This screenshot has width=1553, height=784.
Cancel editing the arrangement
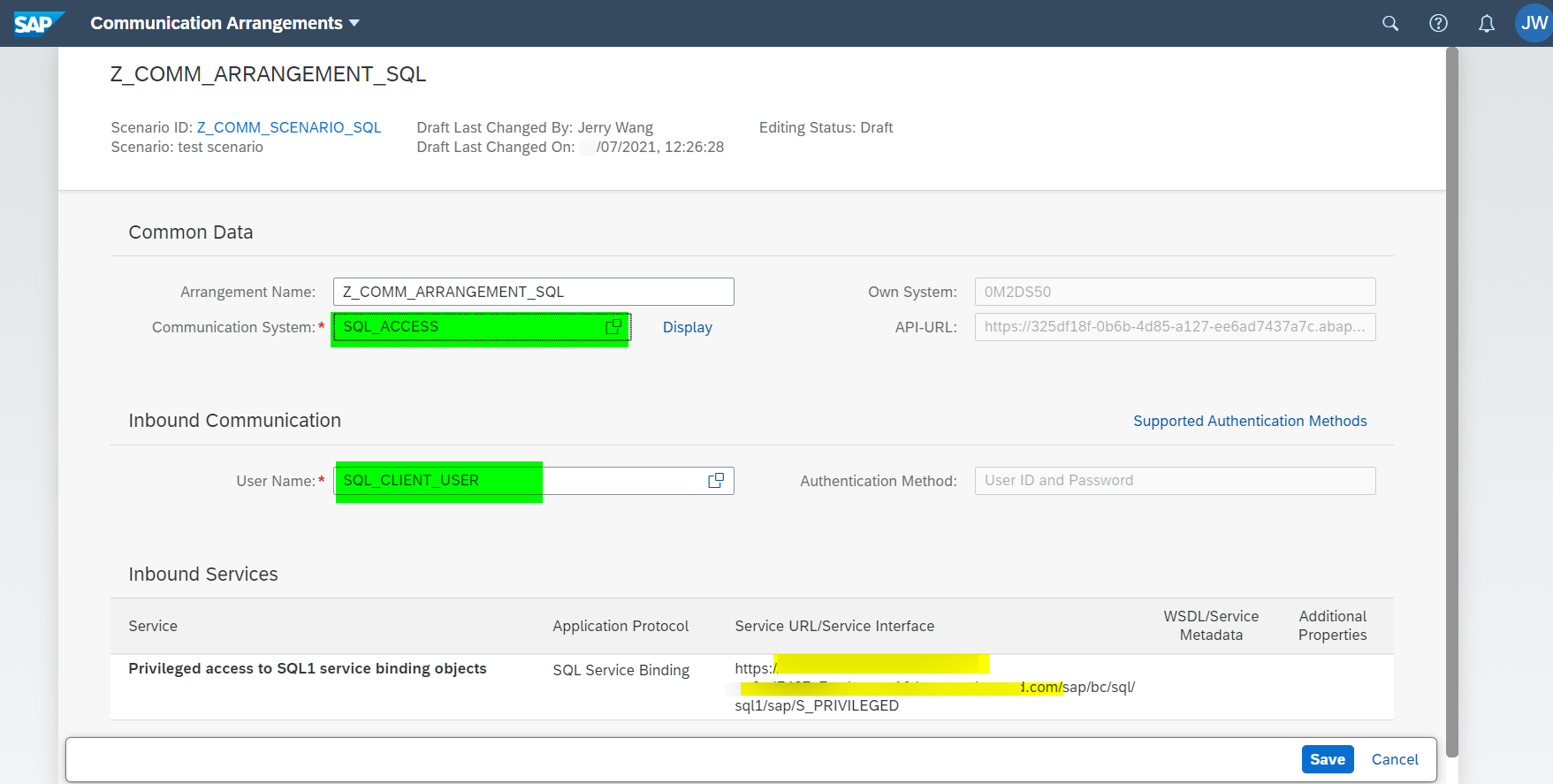click(1395, 759)
